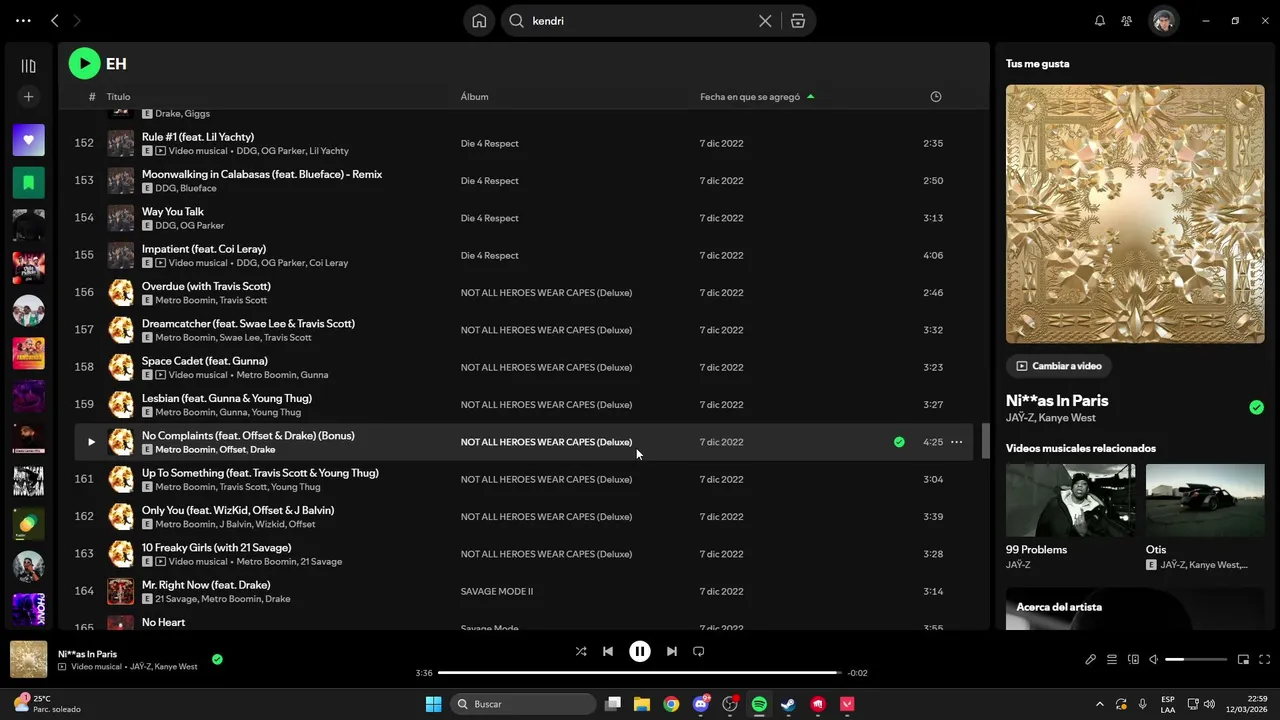Skip to the next track

pos(672,651)
